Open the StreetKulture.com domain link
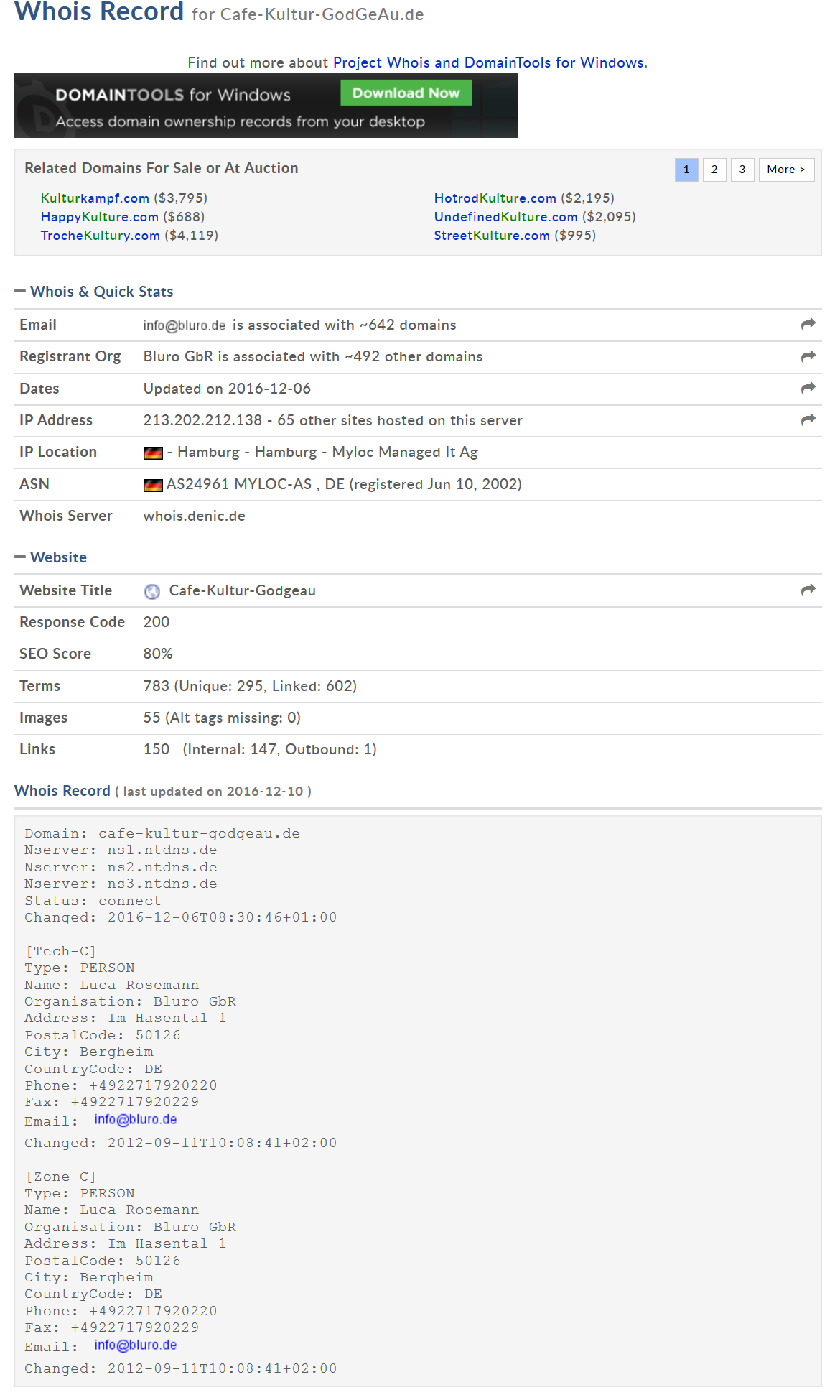This screenshot has height=1400, width=840. coord(492,236)
